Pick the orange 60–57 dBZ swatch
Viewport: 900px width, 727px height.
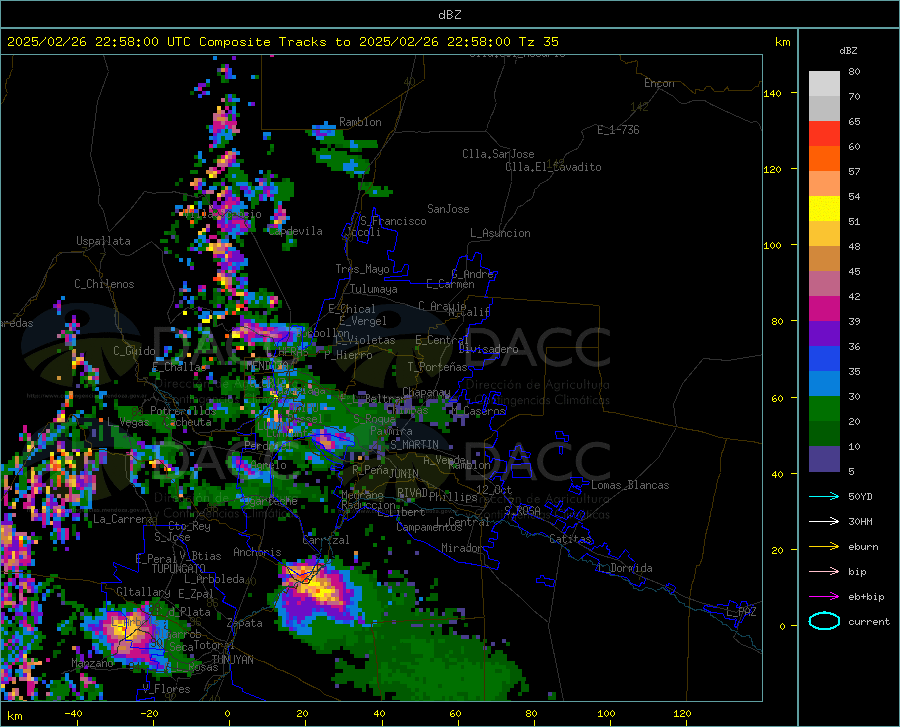click(824, 159)
